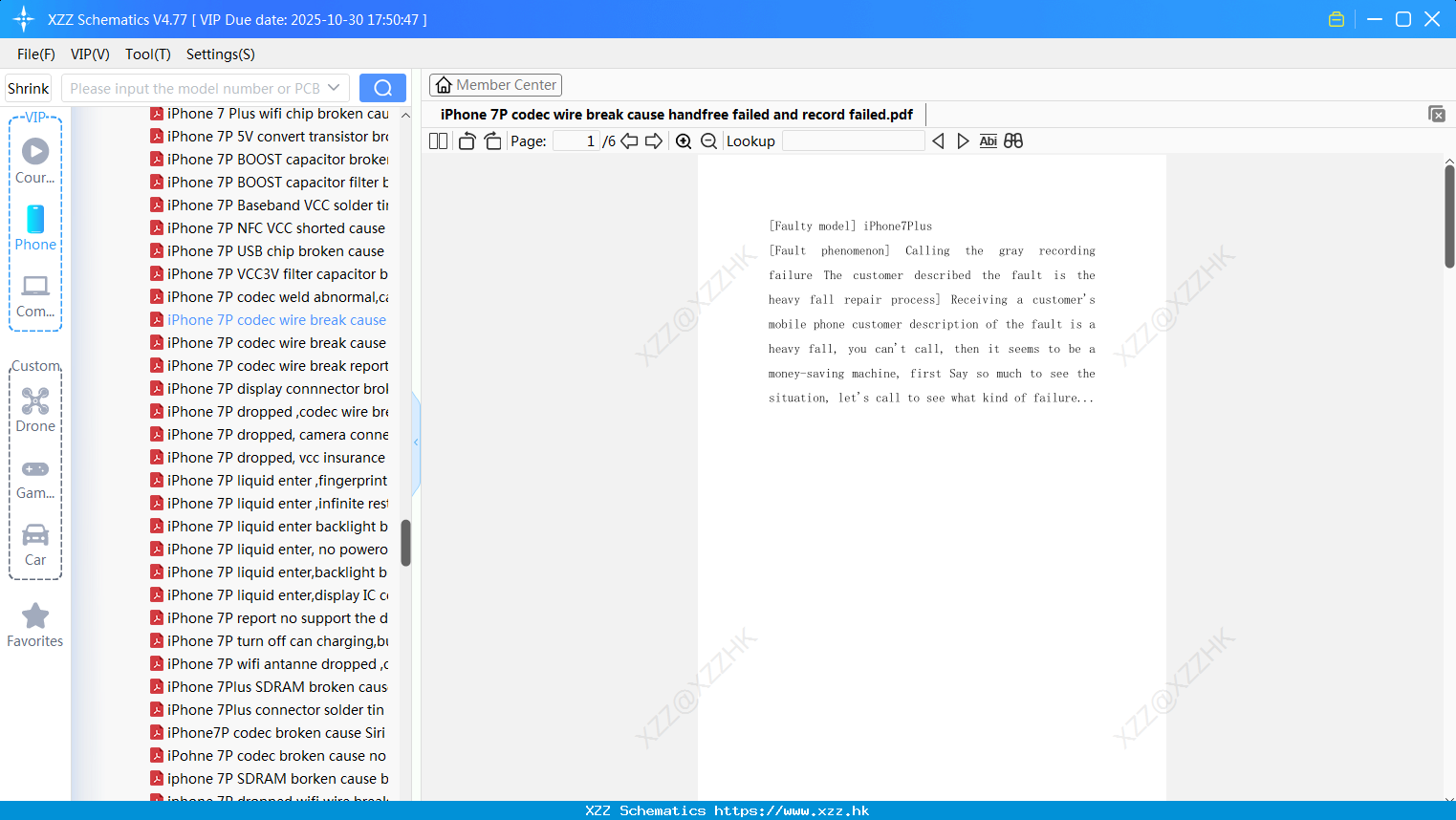Open iPhone 7P VCC3V filter capacitor file

click(x=270, y=274)
